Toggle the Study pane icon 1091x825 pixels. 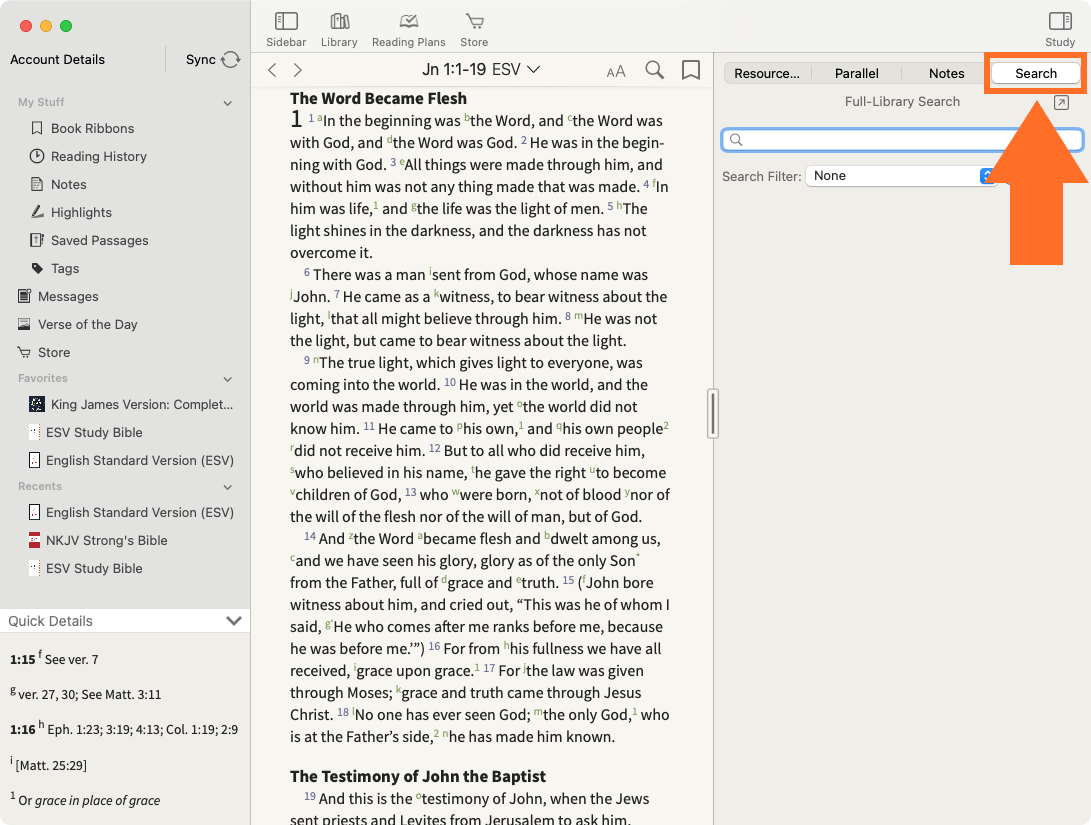1060,31
